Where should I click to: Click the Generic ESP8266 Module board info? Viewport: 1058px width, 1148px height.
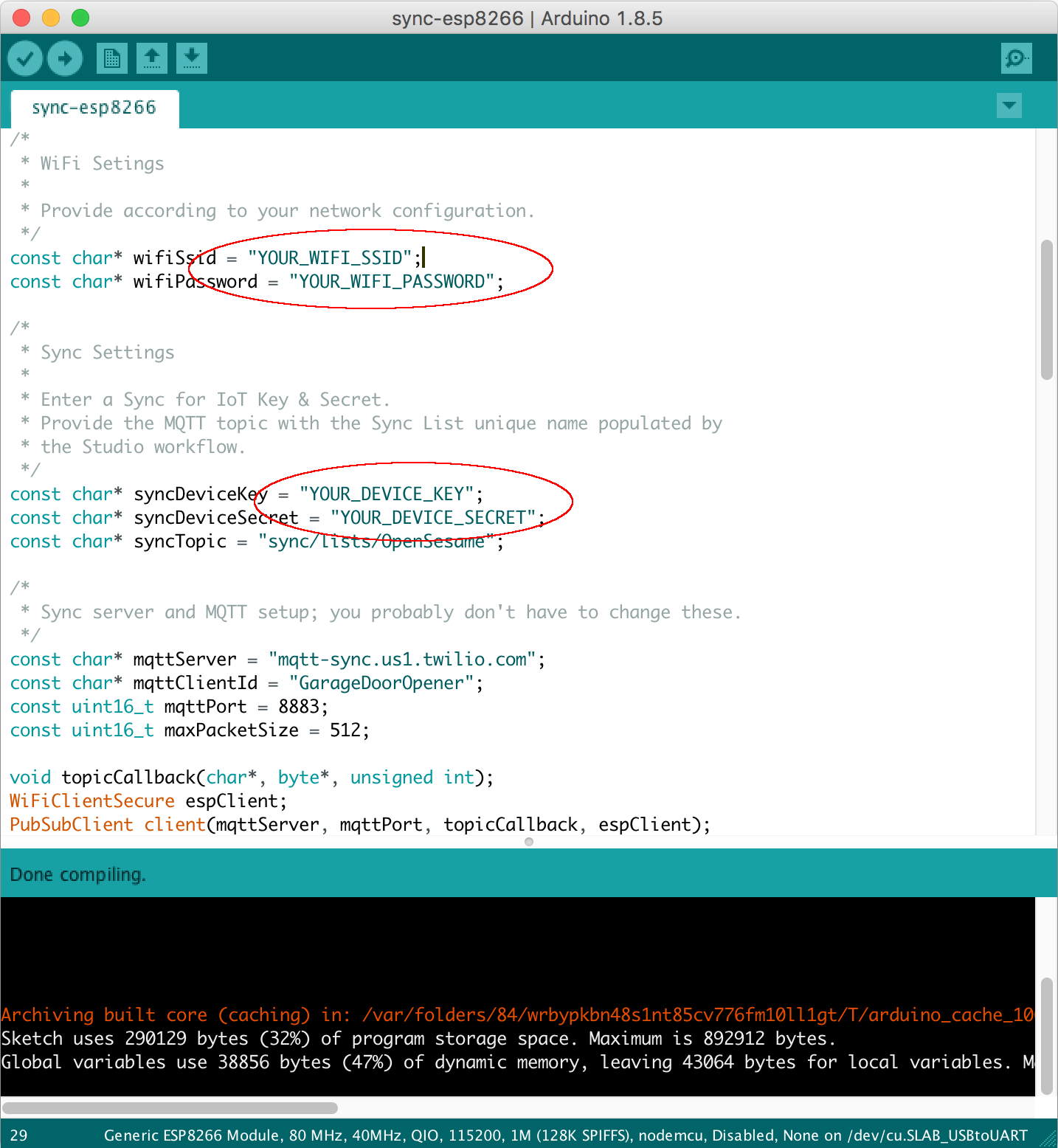(x=566, y=1135)
